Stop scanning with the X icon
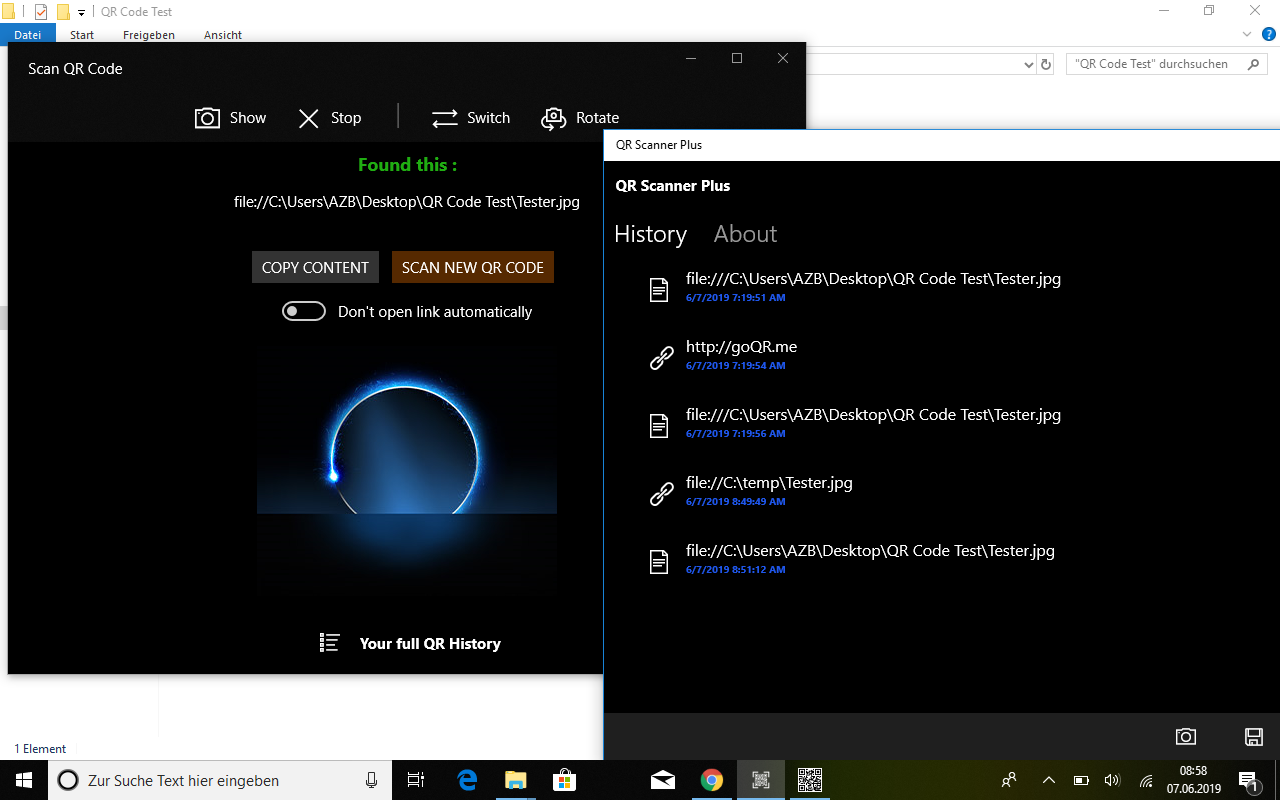This screenshot has width=1280, height=800. point(309,118)
